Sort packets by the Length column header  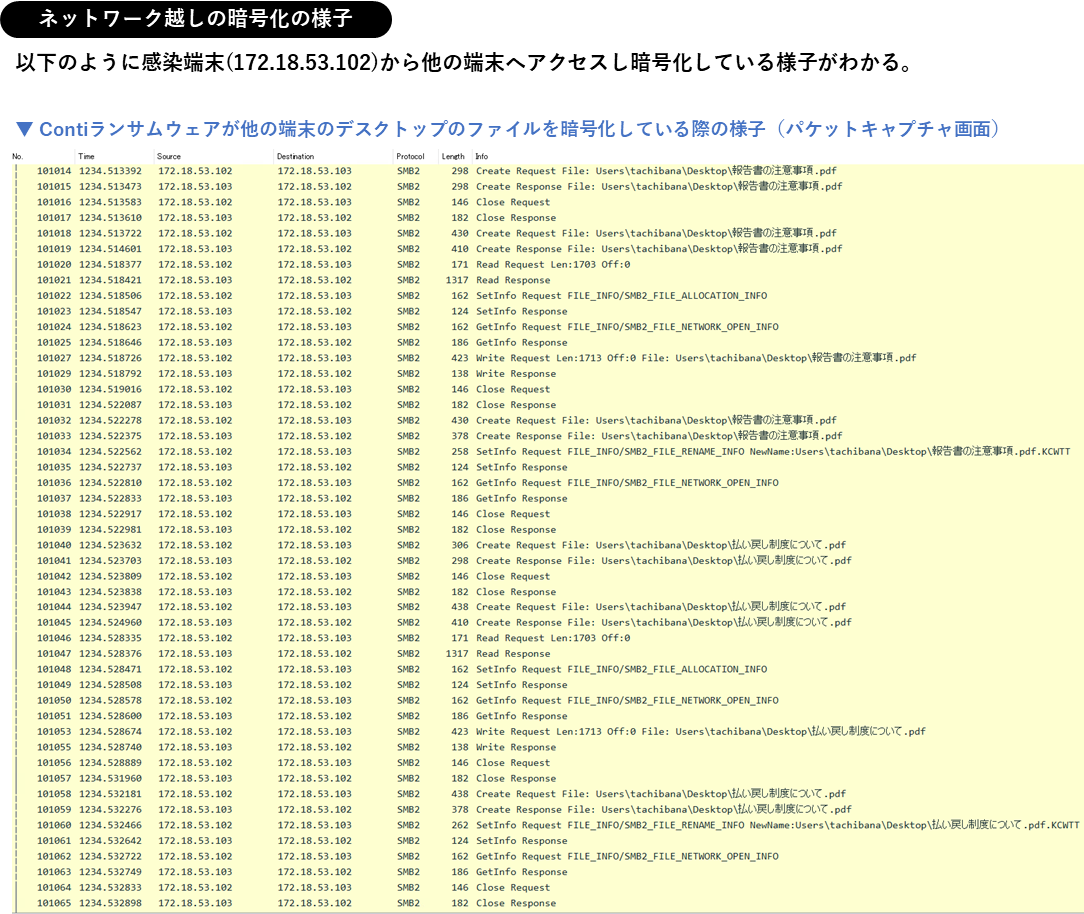(x=452, y=156)
